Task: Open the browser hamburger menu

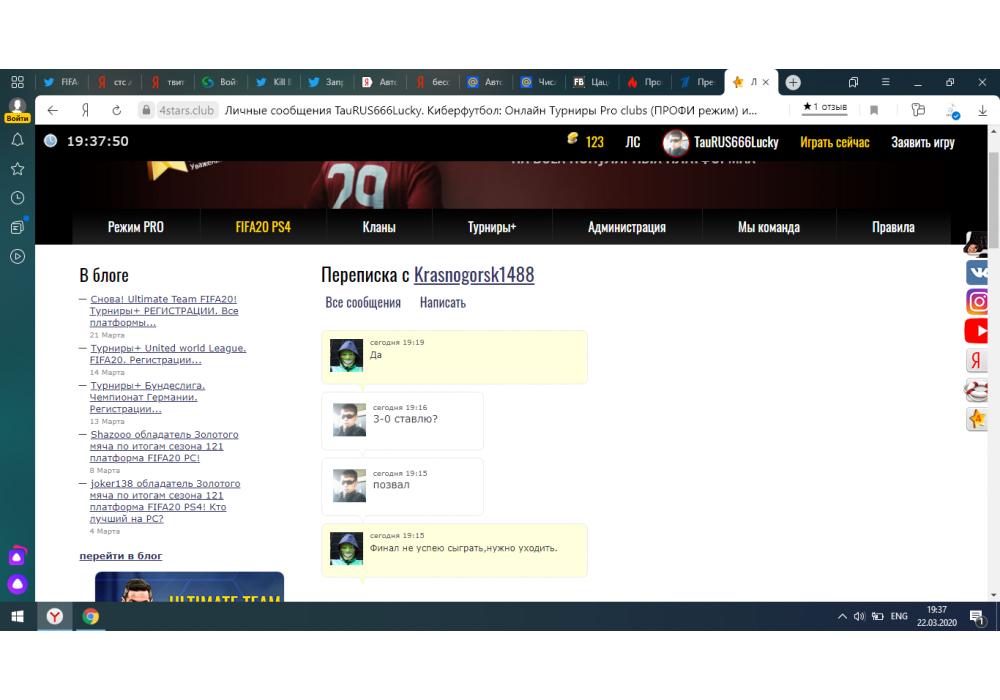Action: (885, 82)
